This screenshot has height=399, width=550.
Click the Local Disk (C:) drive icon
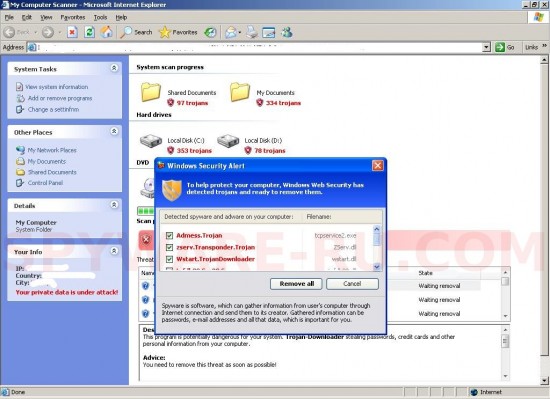tap(151, 141)
